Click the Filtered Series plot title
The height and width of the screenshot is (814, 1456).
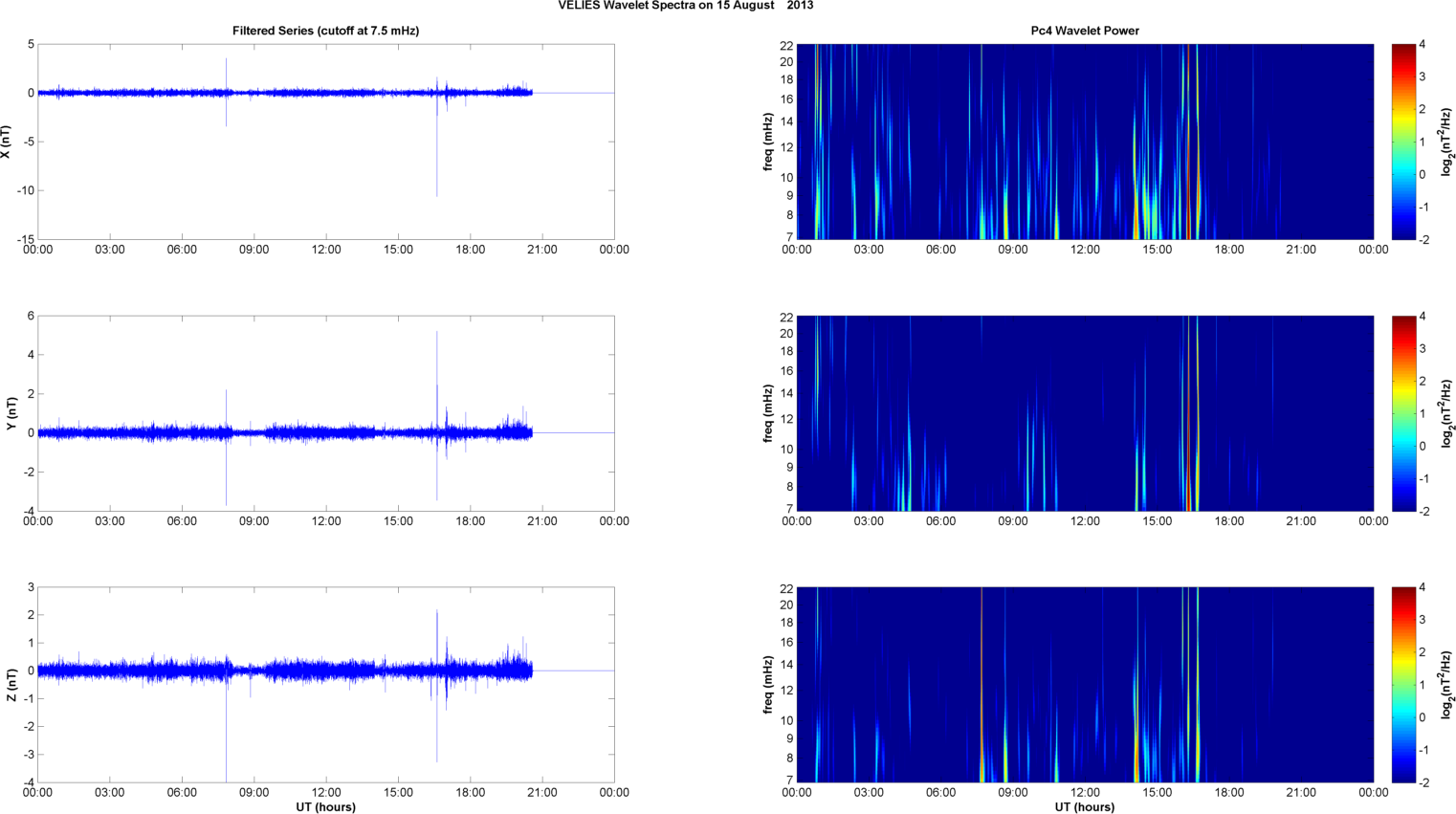click(325, 31)
